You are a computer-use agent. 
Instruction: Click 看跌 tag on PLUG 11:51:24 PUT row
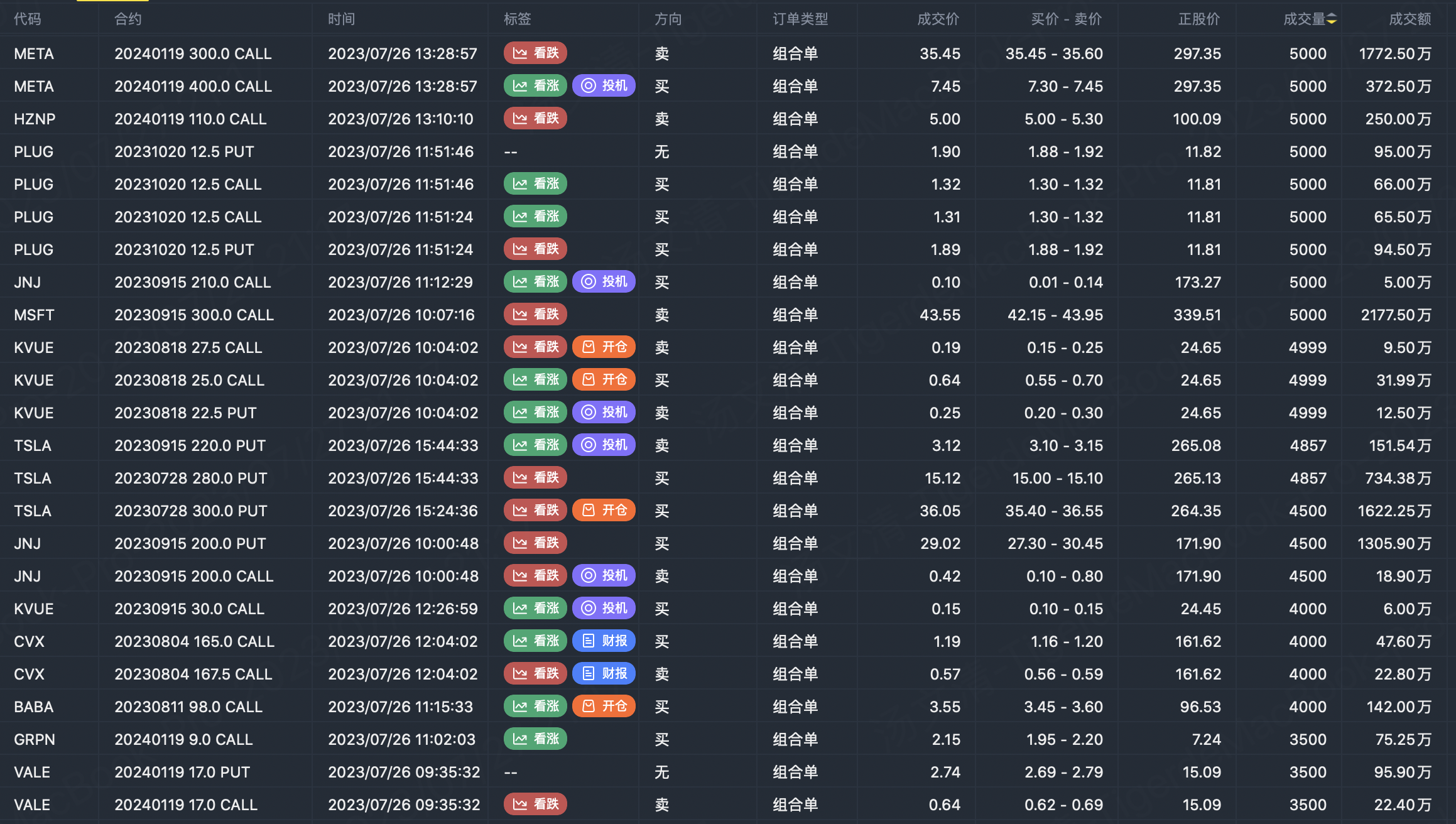click(x=535, y=249)
